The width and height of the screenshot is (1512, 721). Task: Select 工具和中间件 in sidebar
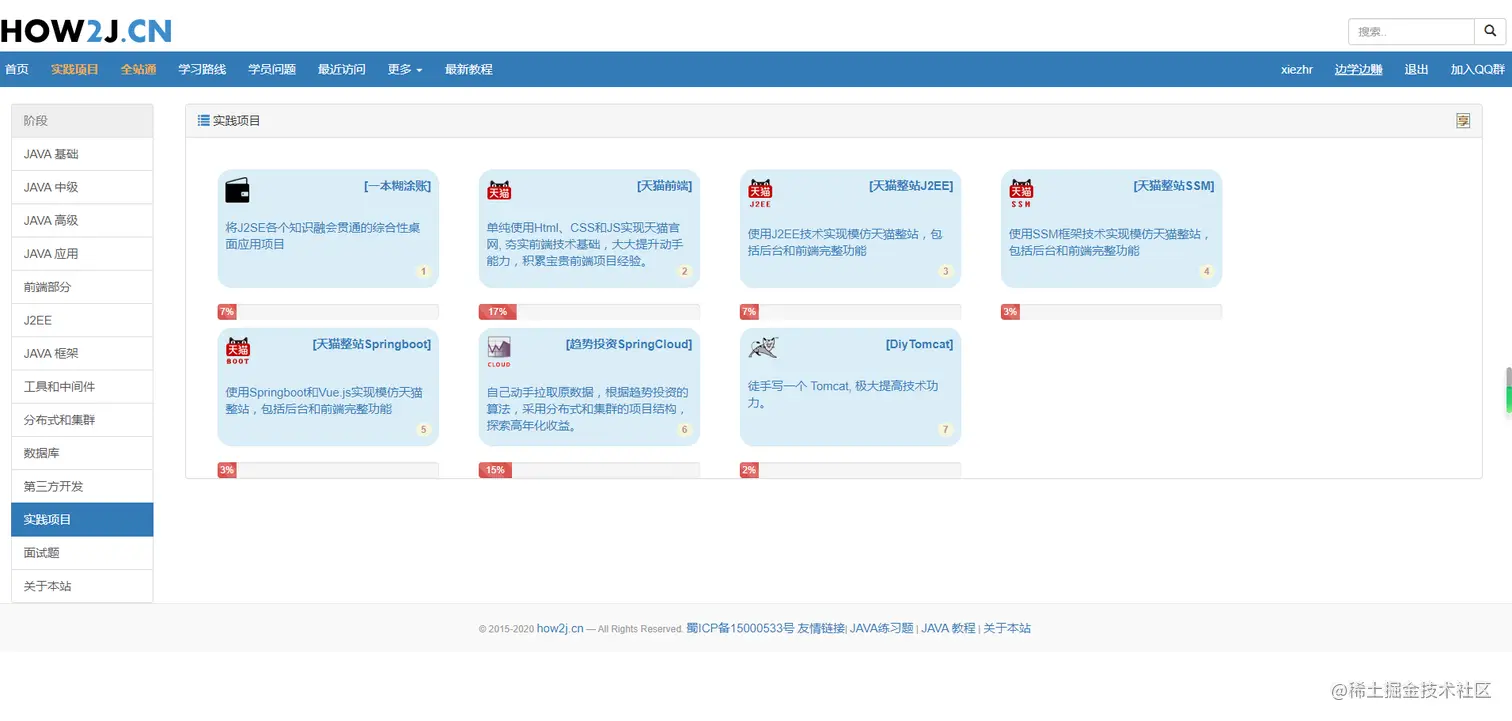82,386
